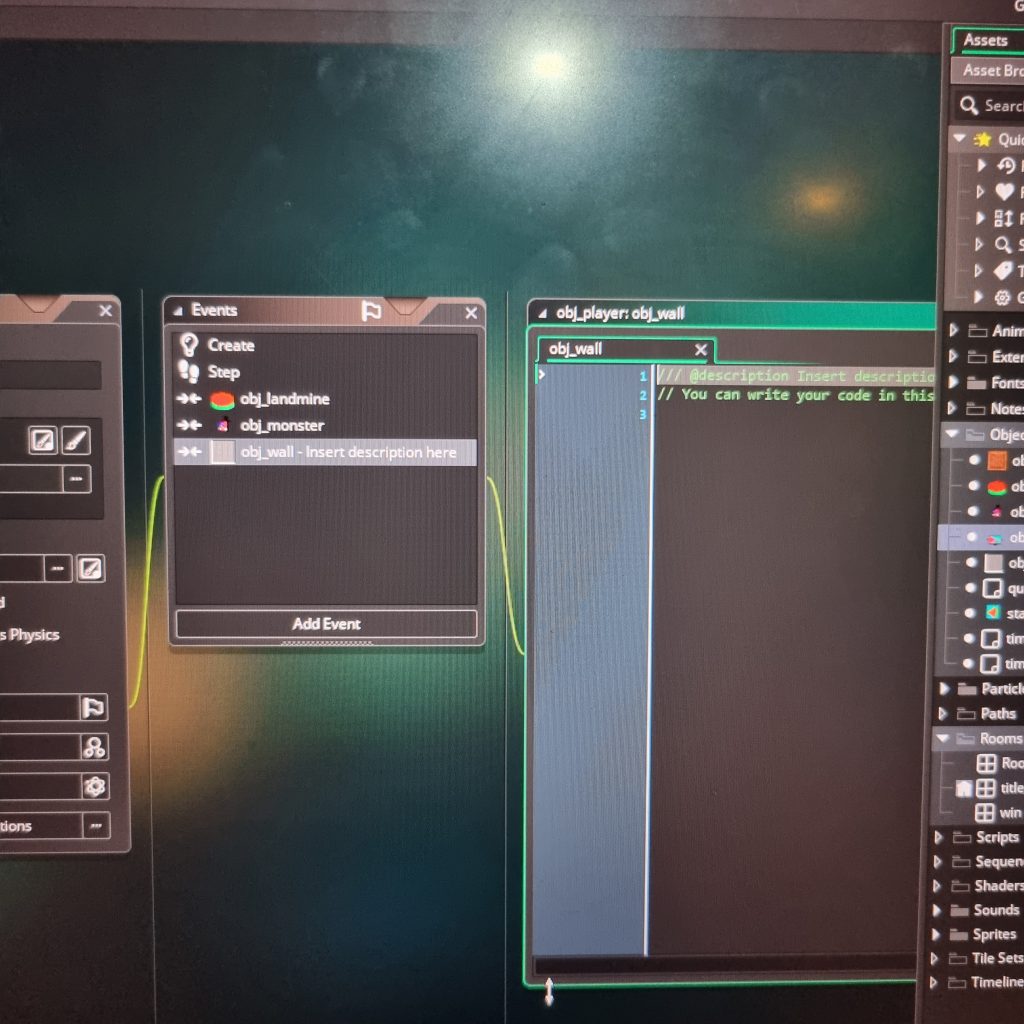Expand the Scripts folder
Viewport: 1024px width, 1024px height.
point(938,837)
